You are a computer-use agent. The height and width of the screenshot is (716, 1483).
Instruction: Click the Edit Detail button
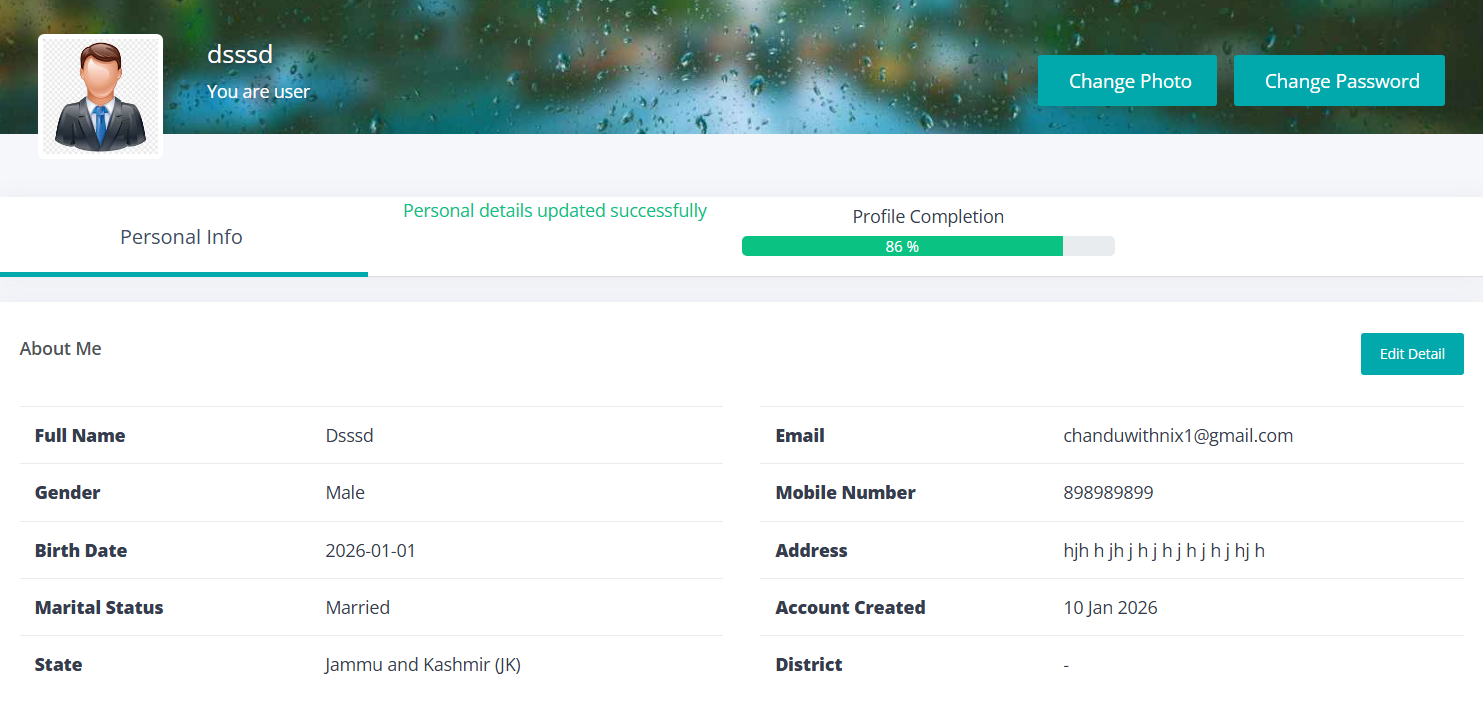[1411, 354]
